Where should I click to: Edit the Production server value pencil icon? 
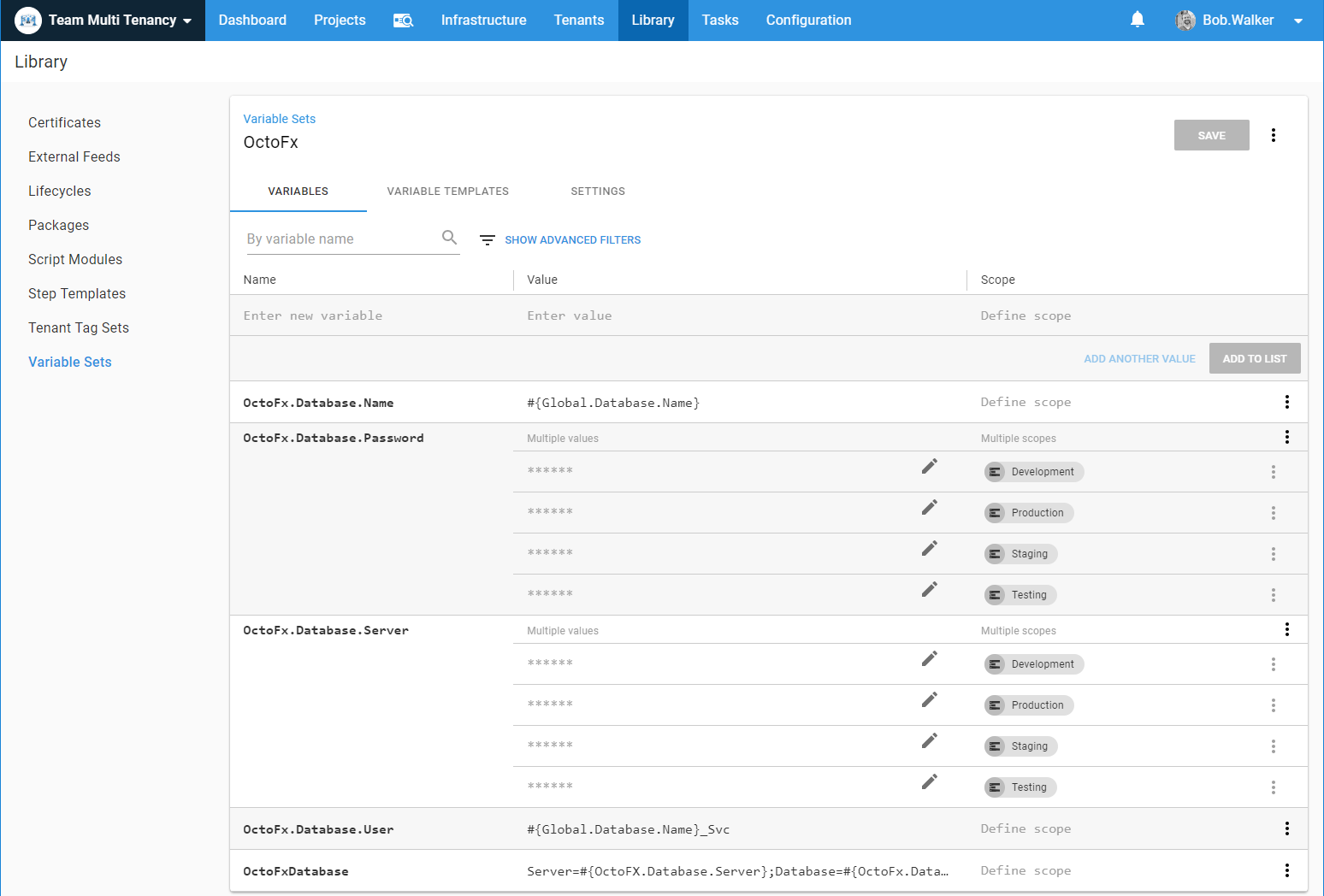click(929, 700)
